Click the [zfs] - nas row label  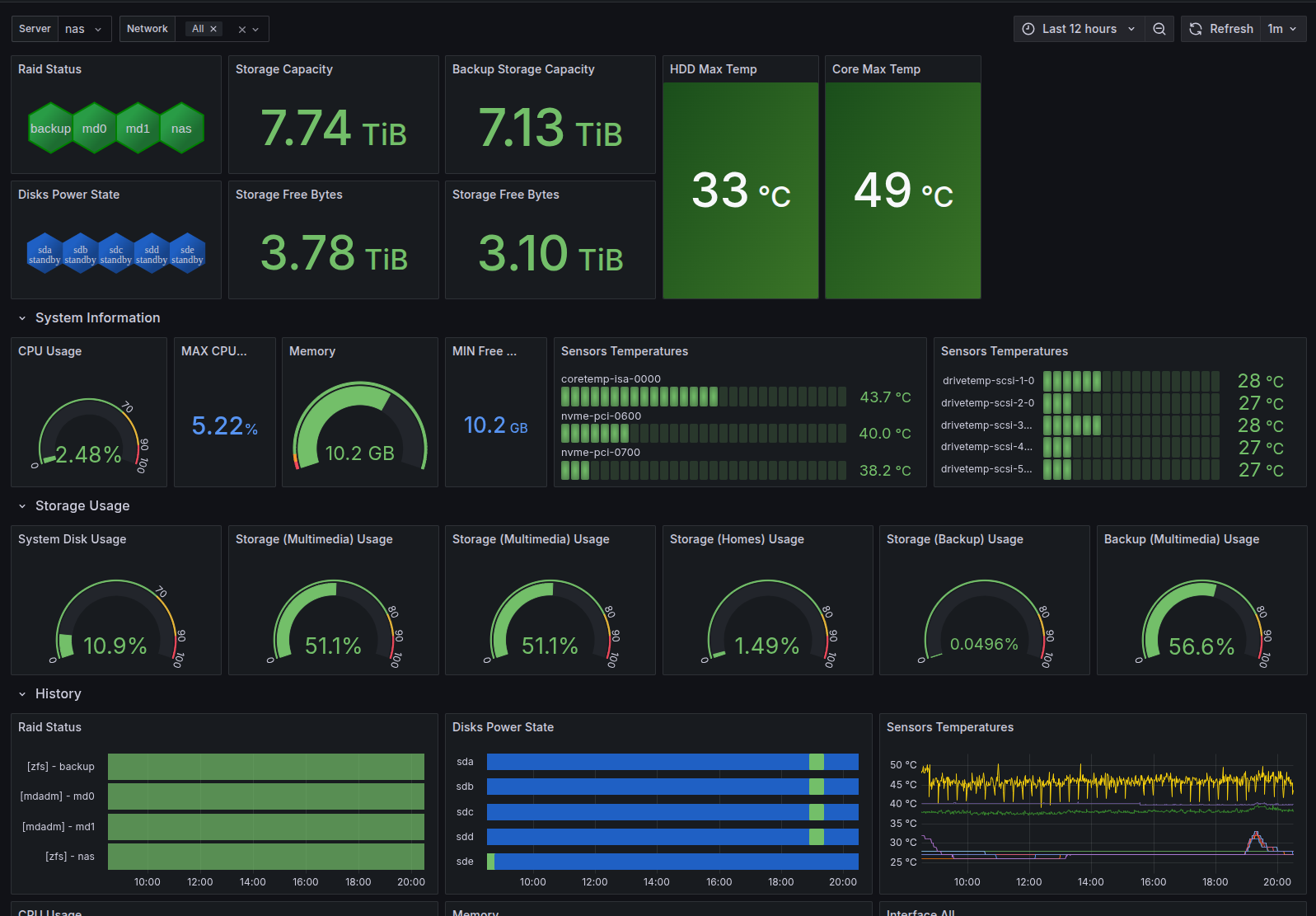tap(70, 857)
